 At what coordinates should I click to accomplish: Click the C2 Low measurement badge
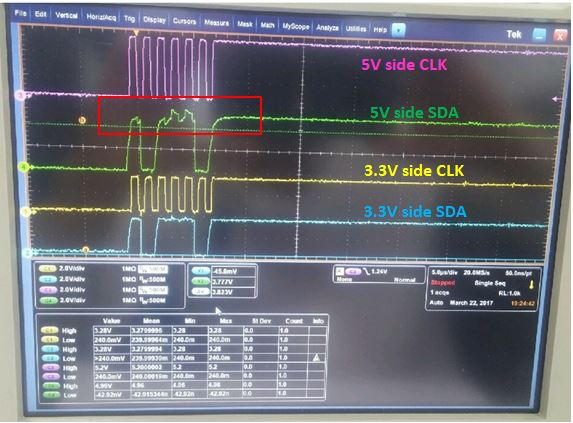click(x=50, y=358)
